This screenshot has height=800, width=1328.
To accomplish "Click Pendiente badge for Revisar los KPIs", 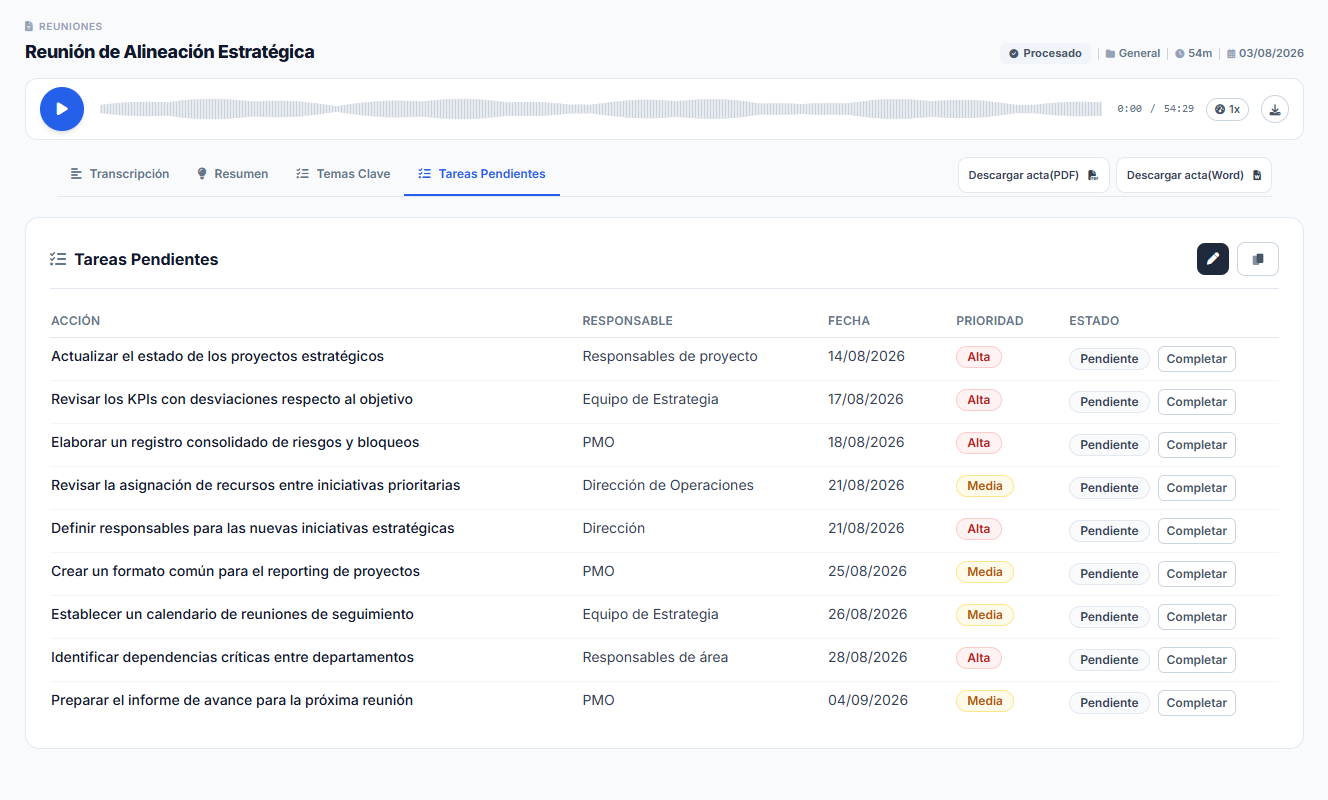I will coord(1109,402).
